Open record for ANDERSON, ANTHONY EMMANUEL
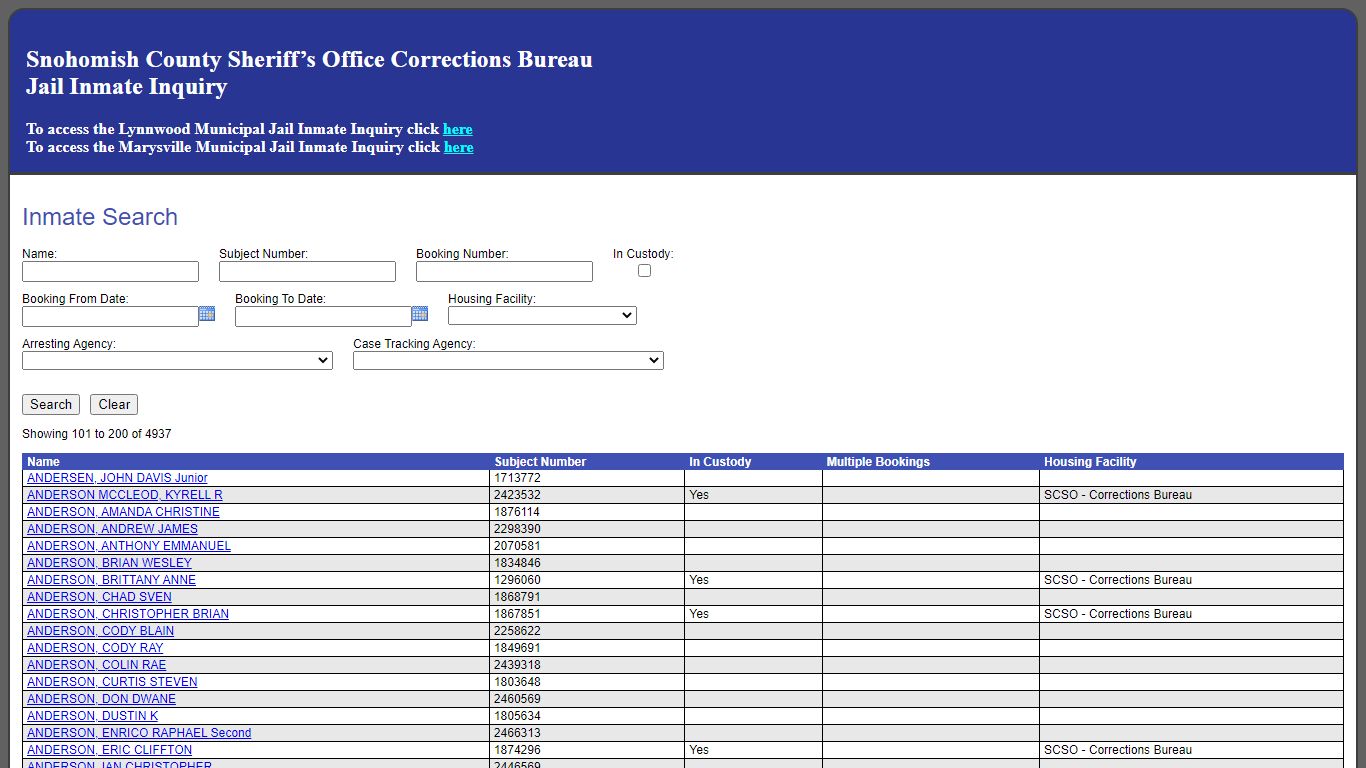Image resolution: width=1366 pixels, height=768 pixels. point(129,546)
